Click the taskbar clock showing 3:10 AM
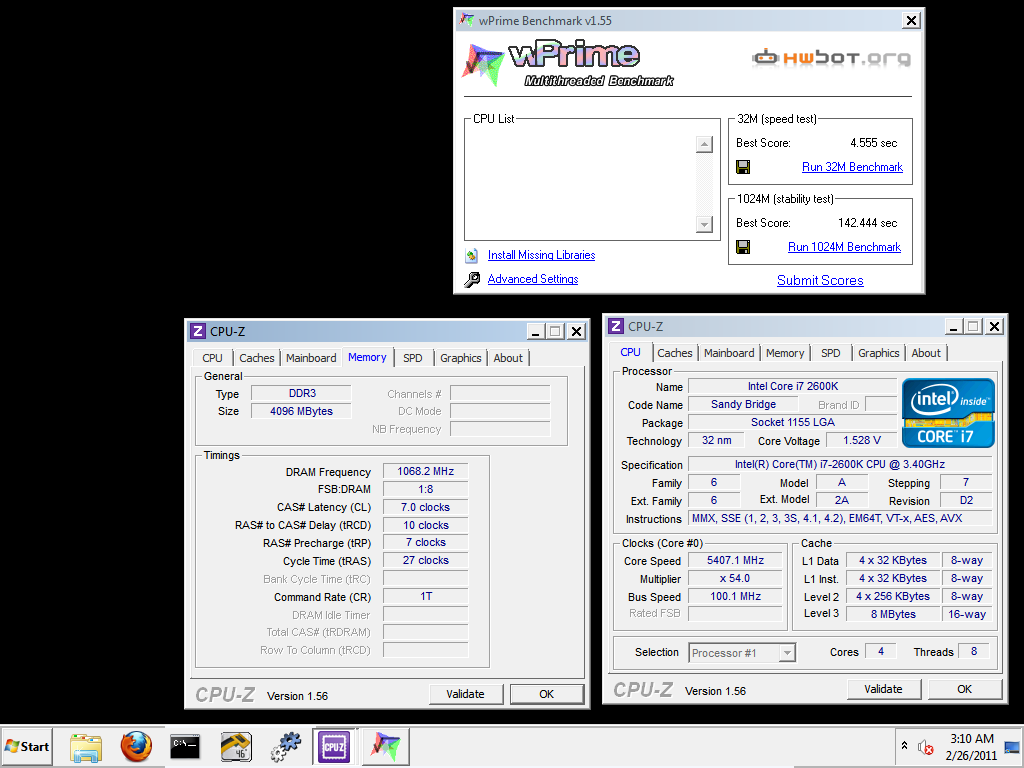1024x768 pixels. tap(972, 739)
